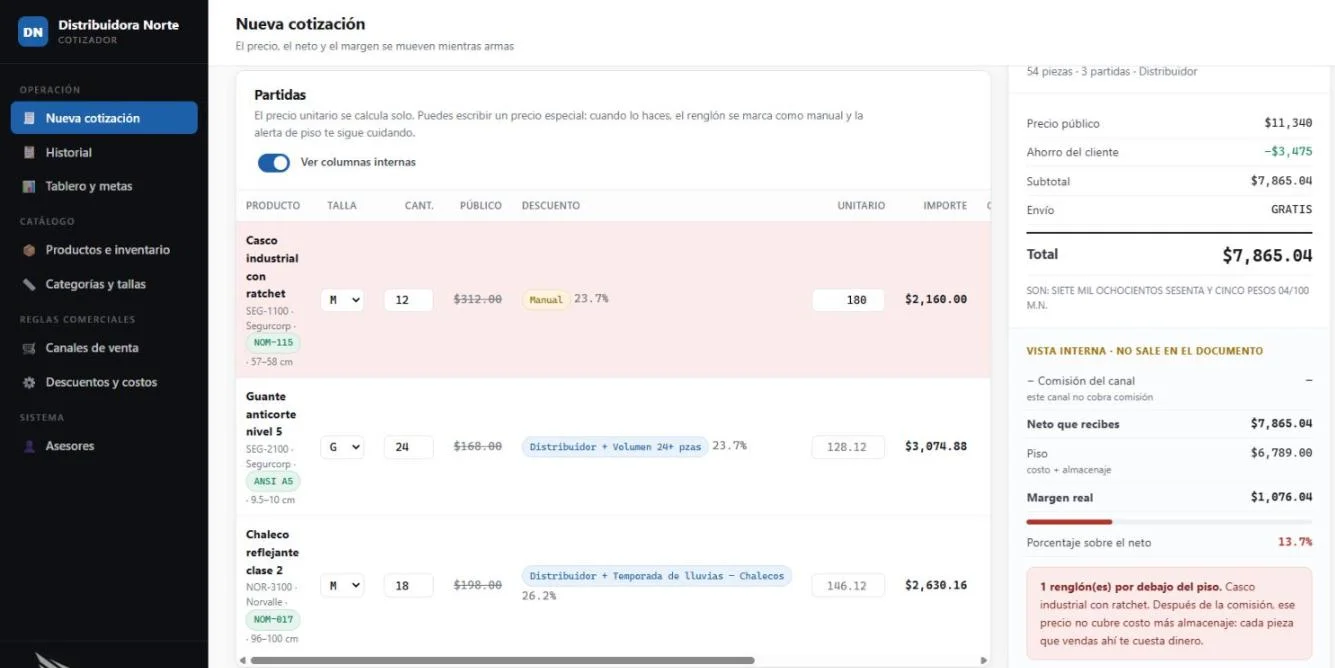The image size is (1335, 668).
Task: Click Ahorro del cliente value −$3,475
Action: [1287, 152]
